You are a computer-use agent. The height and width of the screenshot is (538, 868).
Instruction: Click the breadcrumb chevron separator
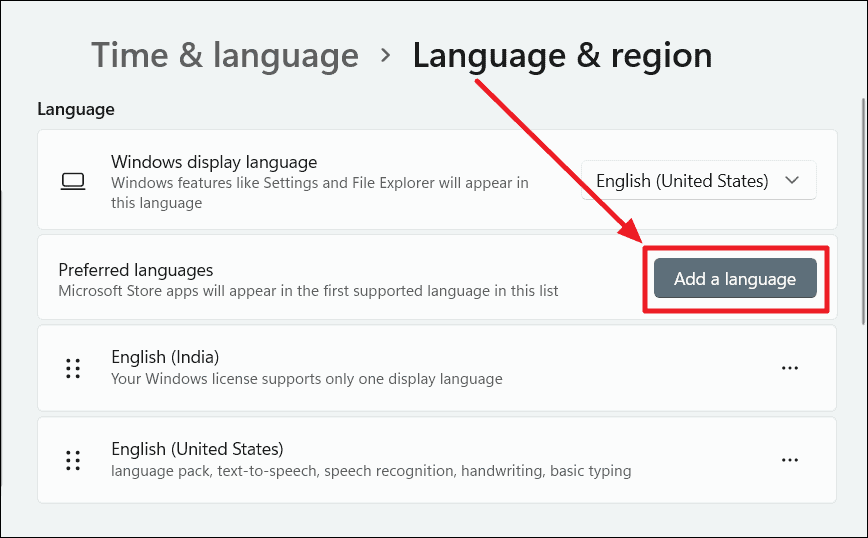pos(386,55)
